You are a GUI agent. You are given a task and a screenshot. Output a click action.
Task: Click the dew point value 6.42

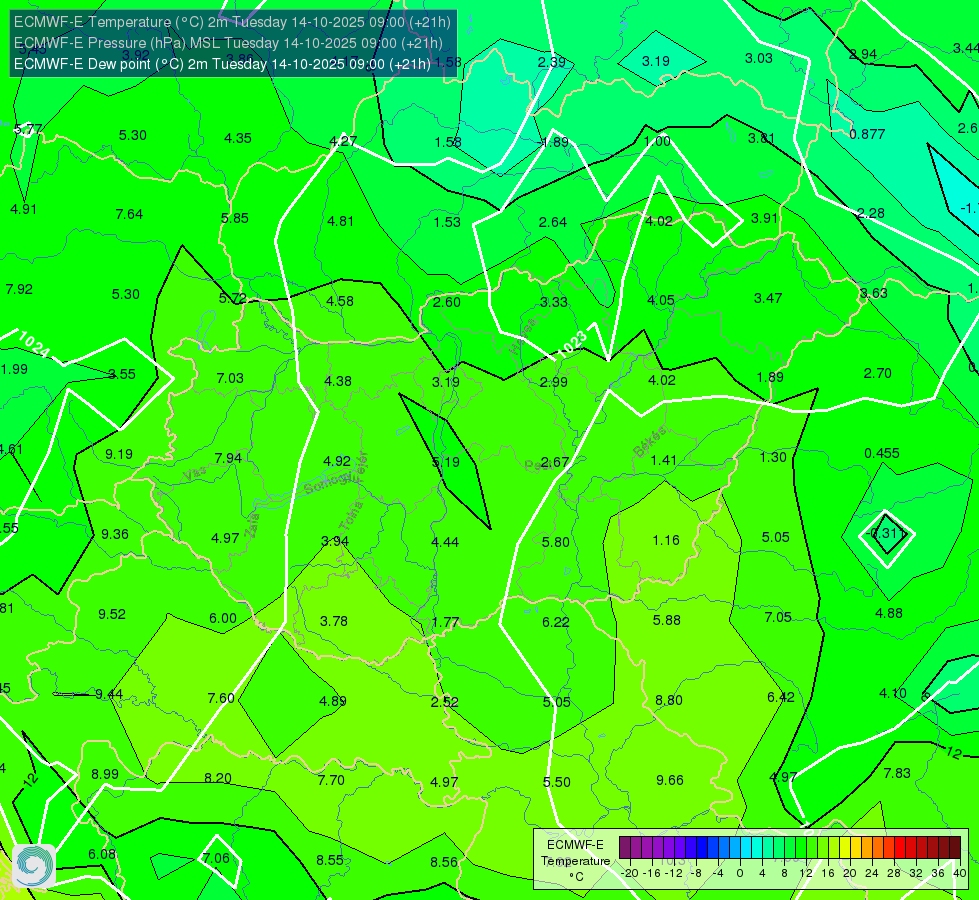pos(780,697)
